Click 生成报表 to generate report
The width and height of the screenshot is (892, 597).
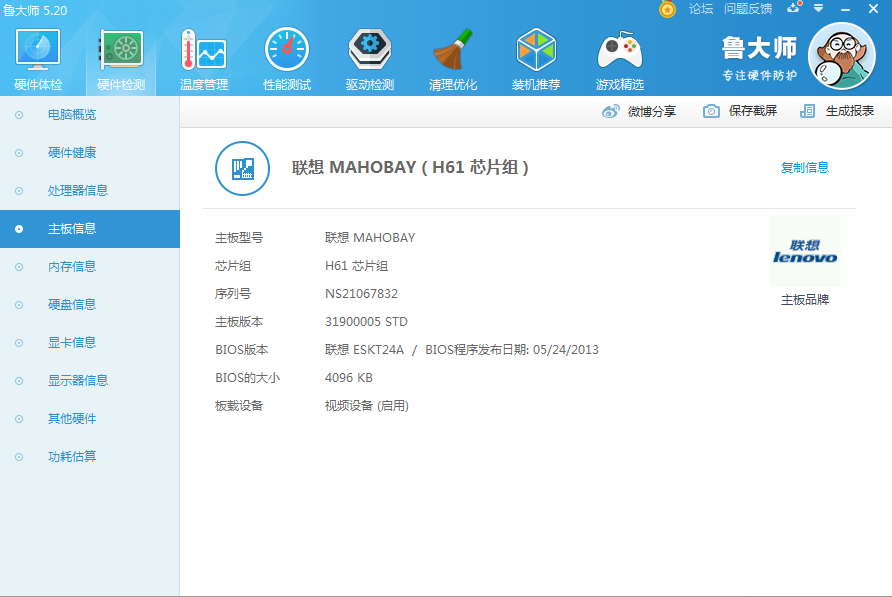click(837, 111)
